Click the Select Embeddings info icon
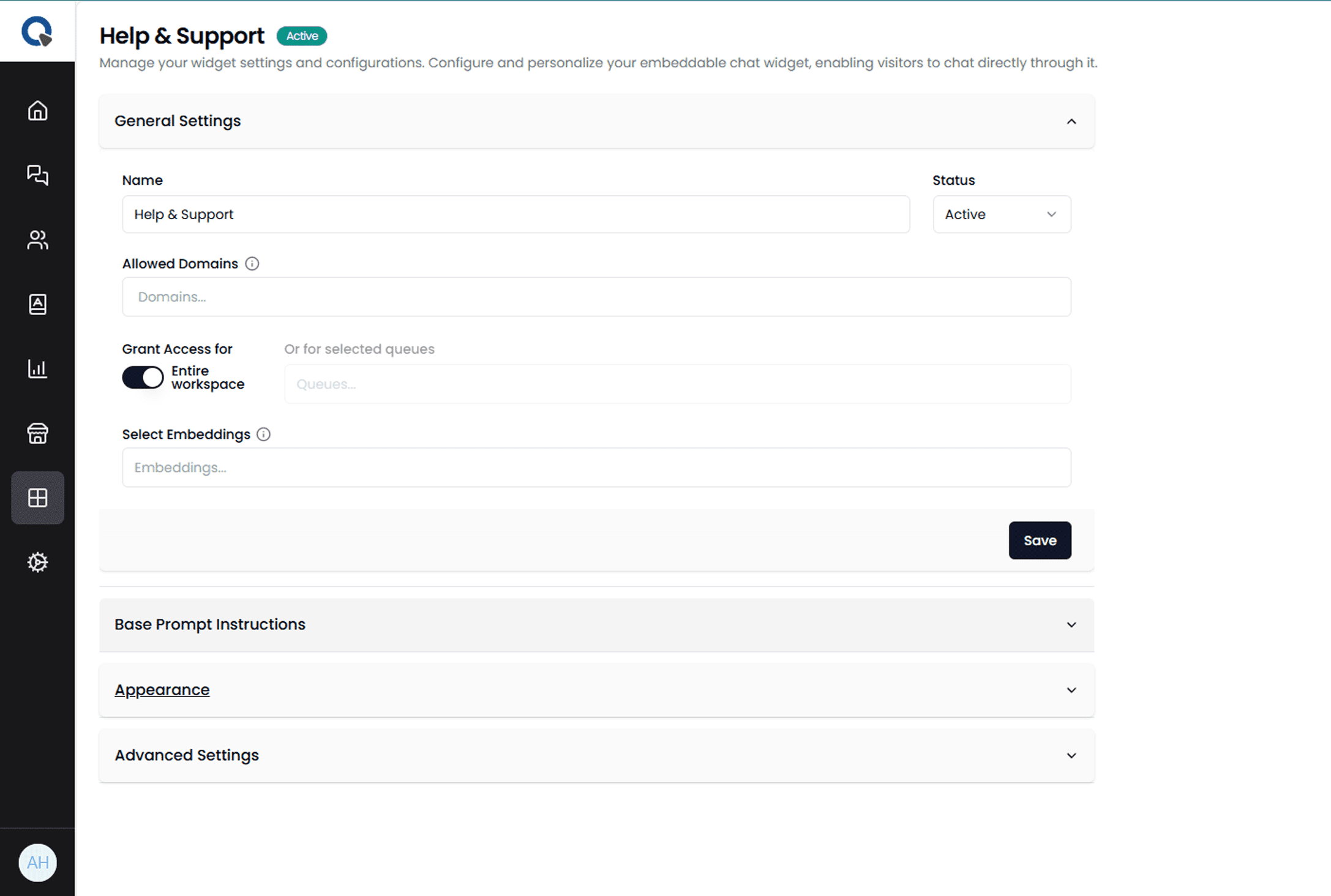The height and width of the screenshot is (896, 1331). [263, 435]
